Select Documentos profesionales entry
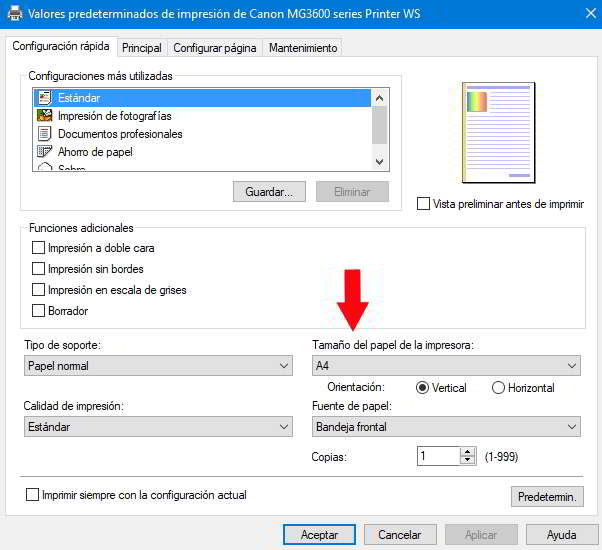The width and height of the screenshot is (602, 550). [x=202, y=134]
